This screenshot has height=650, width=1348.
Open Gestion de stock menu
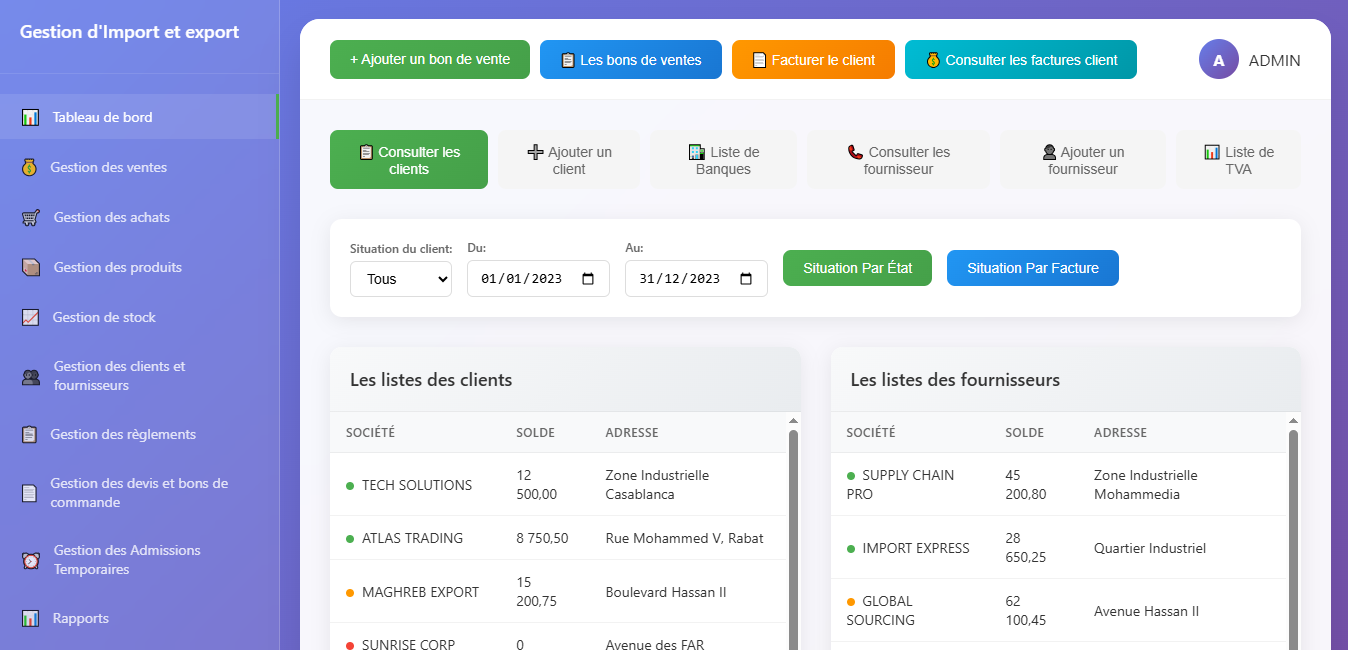[139, 317]
